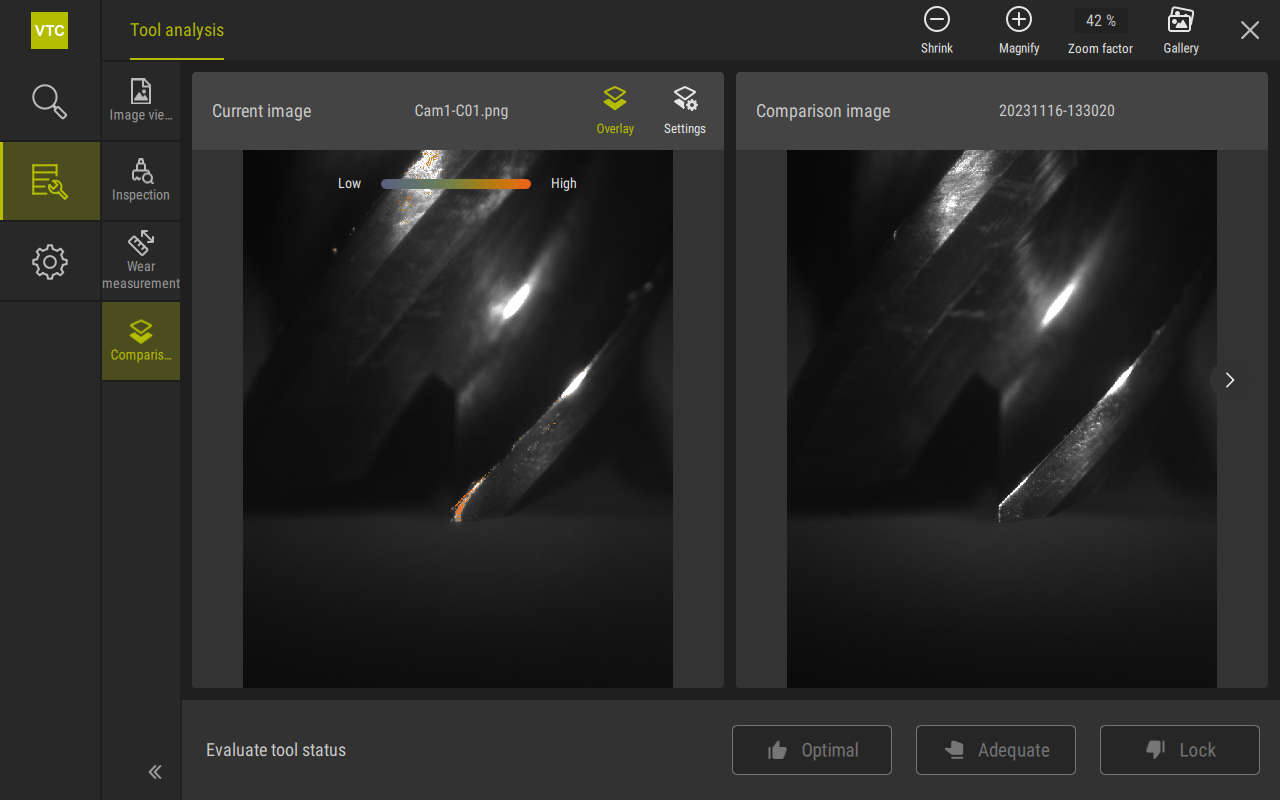Switch to Image viewer mode
Viewport: 1280px width, 800px height.
coord(141,100)
